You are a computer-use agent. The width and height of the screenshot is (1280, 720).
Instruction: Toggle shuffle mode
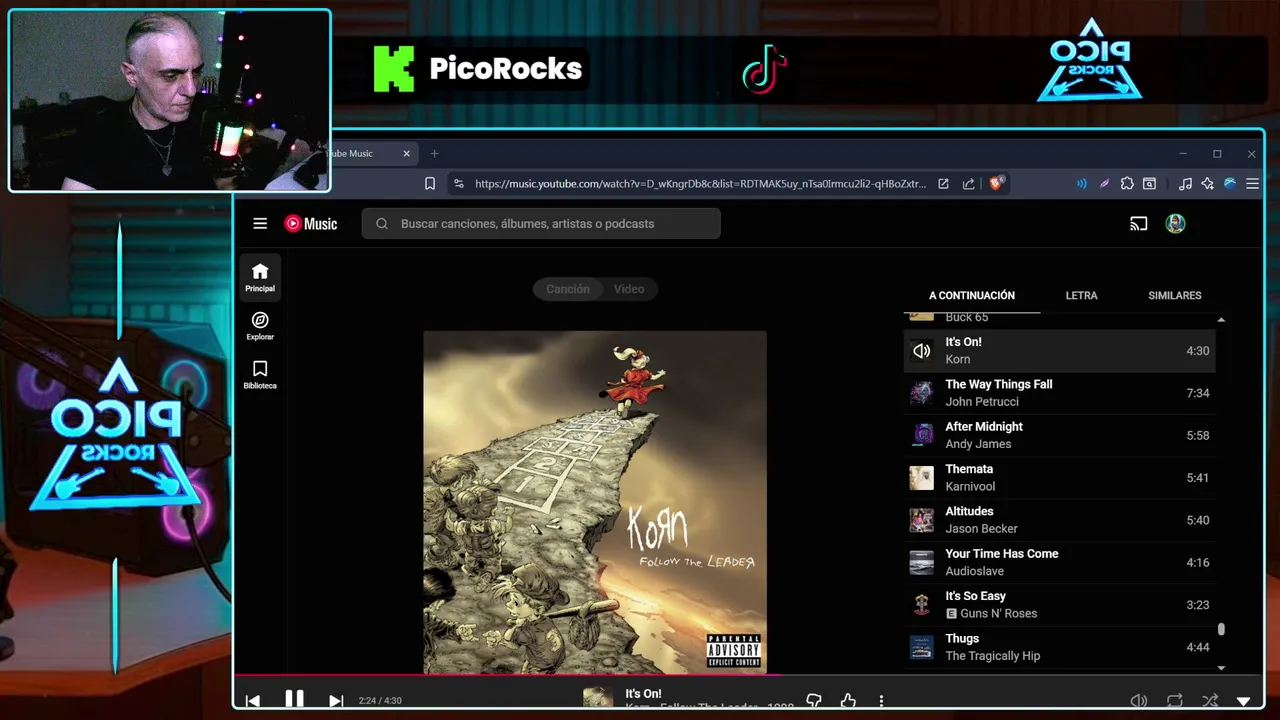click(x=1210, y=701)
